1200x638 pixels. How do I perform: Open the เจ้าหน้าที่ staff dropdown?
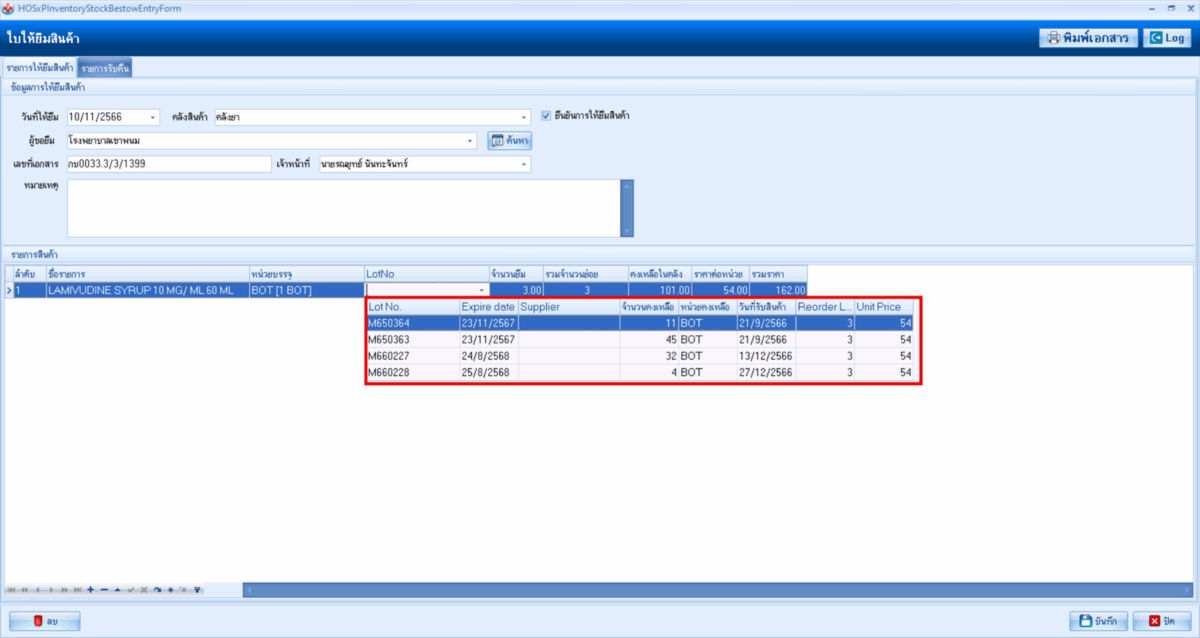point(523,164)
